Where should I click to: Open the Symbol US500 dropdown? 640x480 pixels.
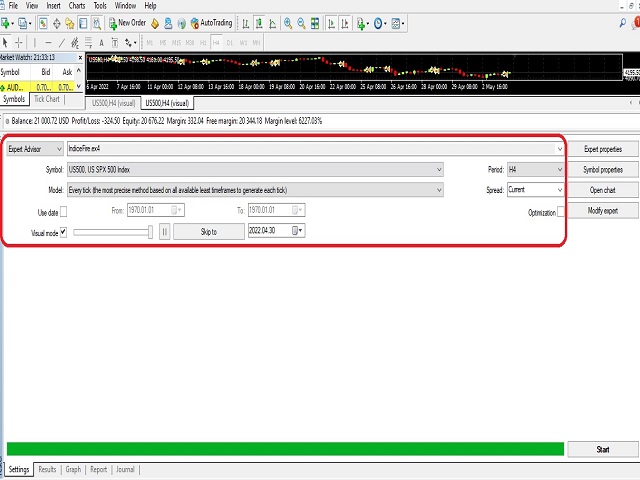(255, 169)
